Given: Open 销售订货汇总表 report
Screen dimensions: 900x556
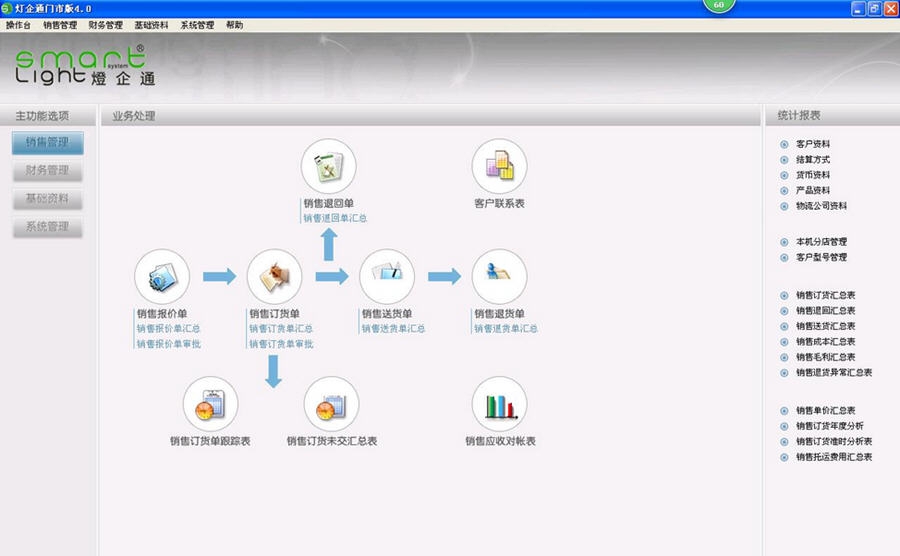Looking at the screenshot, I should click(825, 296).
